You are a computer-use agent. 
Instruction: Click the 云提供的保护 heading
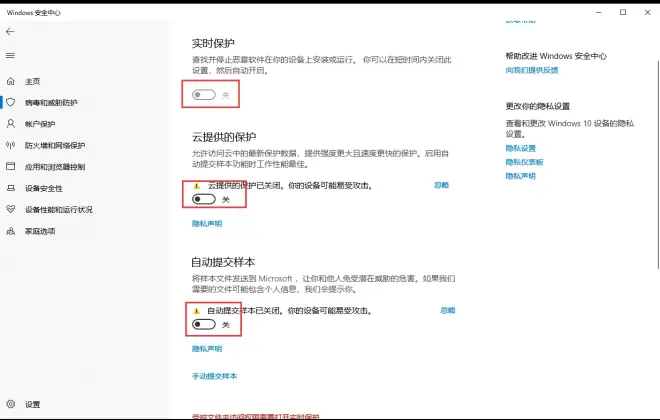point(224,137)
